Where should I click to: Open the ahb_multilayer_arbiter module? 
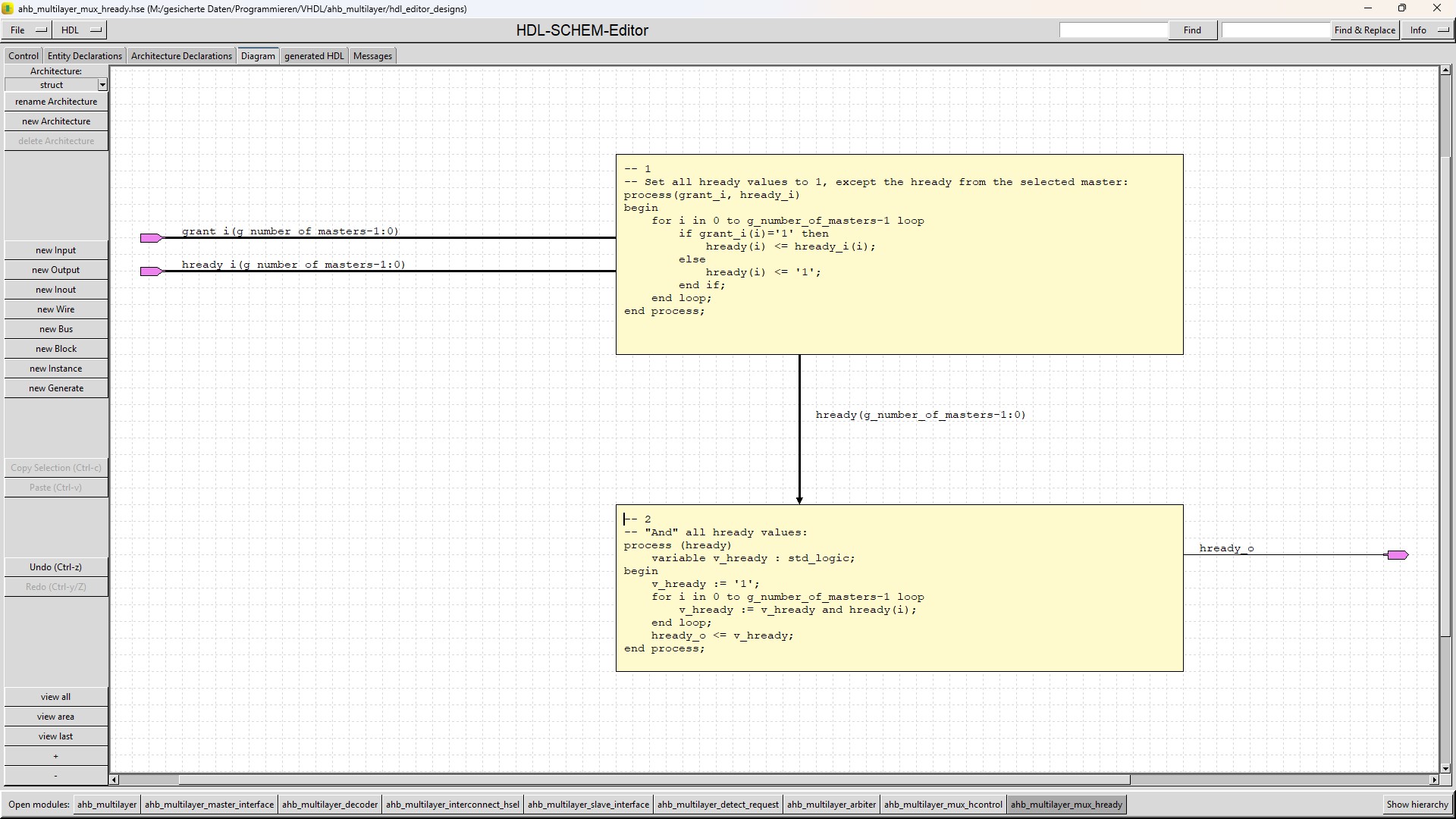(x=831, y=805)
